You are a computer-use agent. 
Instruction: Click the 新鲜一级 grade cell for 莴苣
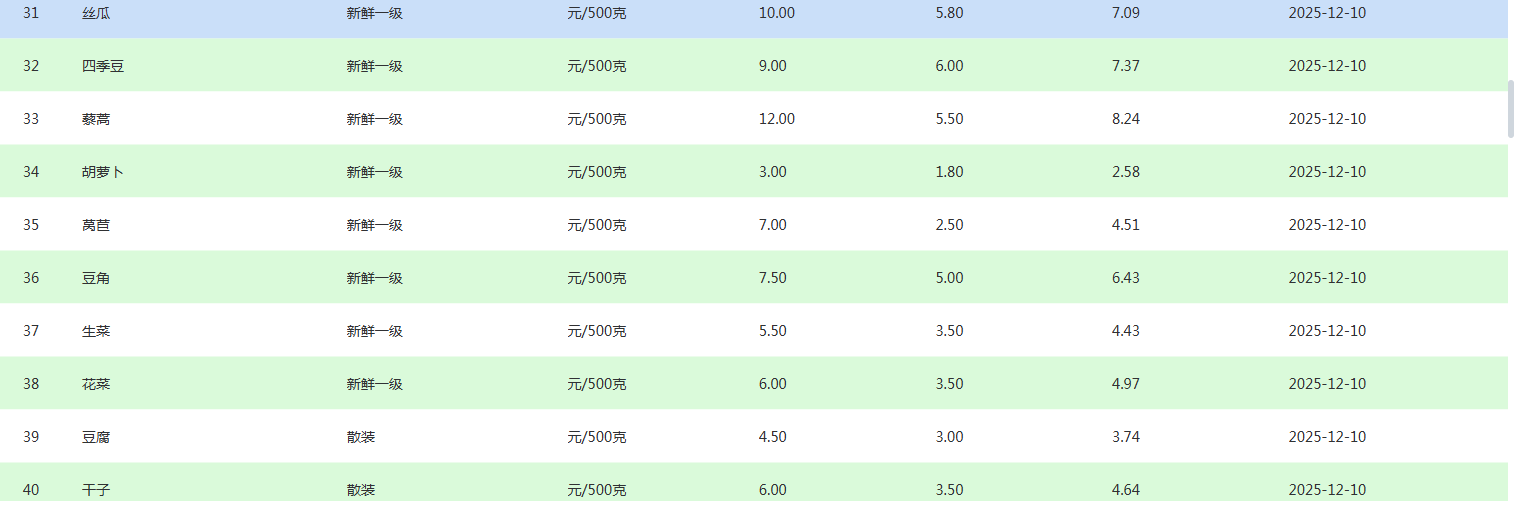tap(375, 225)
